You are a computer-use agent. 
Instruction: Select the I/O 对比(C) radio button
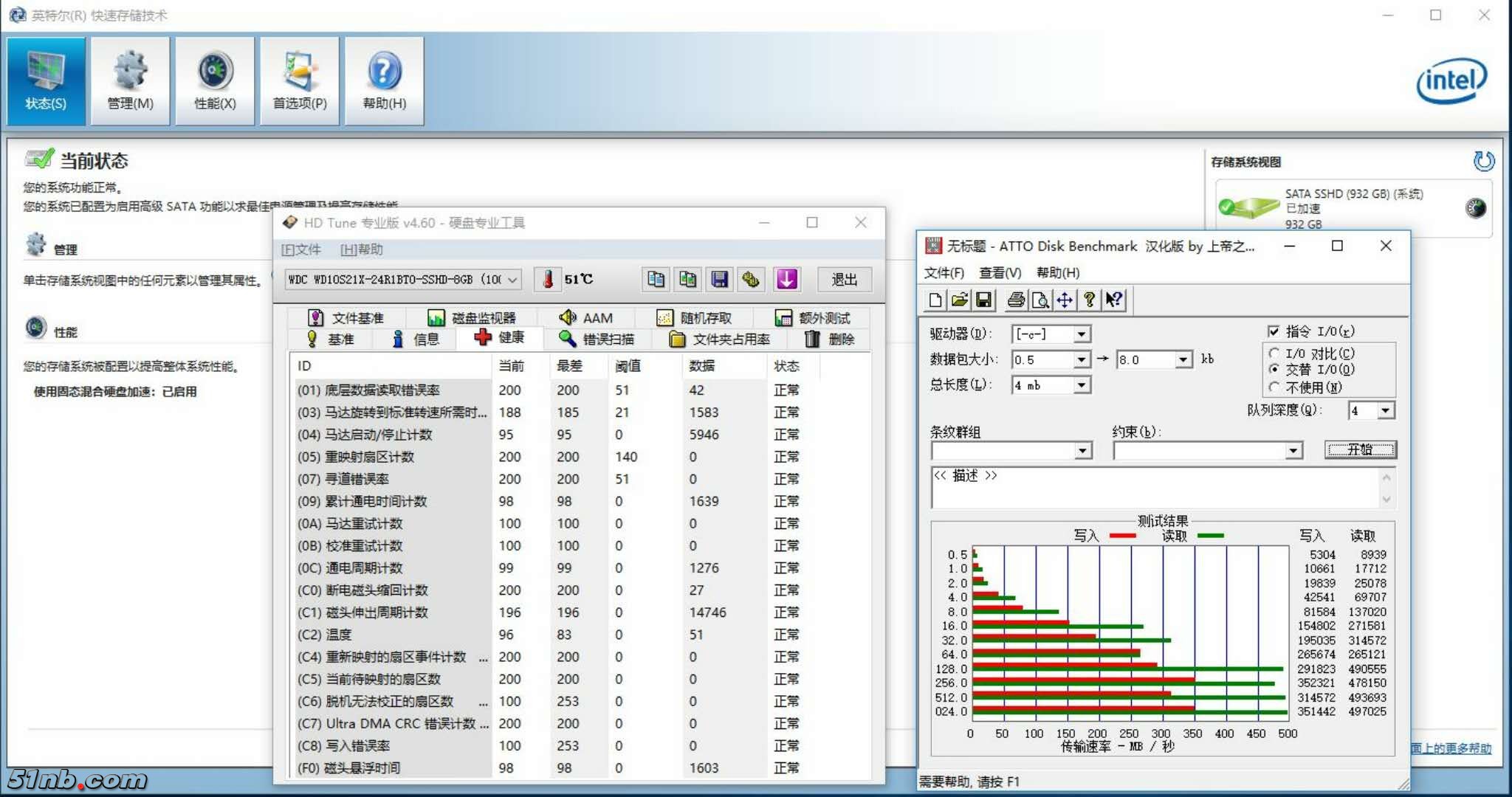(1274, 353)
